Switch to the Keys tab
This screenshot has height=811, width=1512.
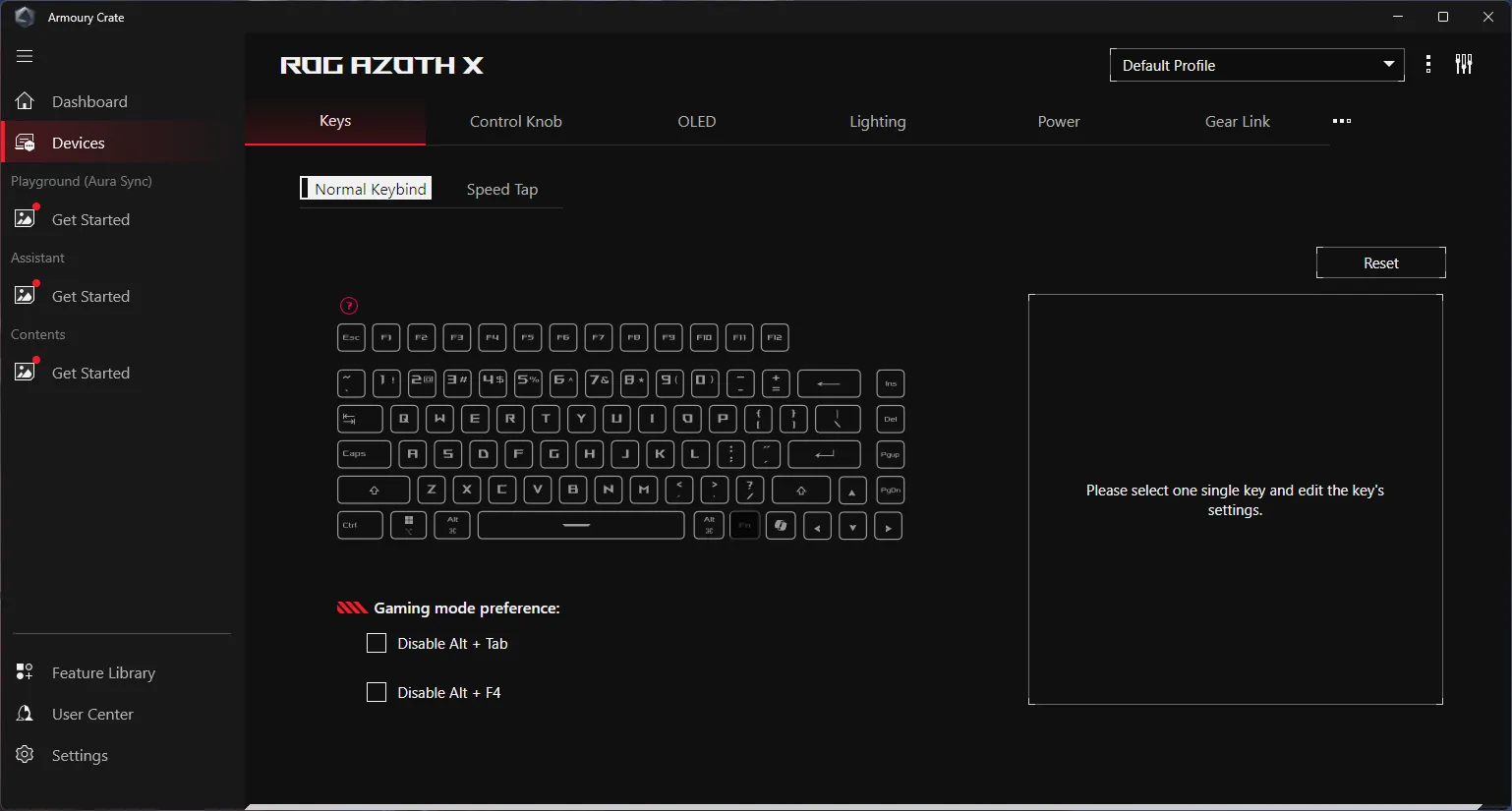(x=335, y=121)
